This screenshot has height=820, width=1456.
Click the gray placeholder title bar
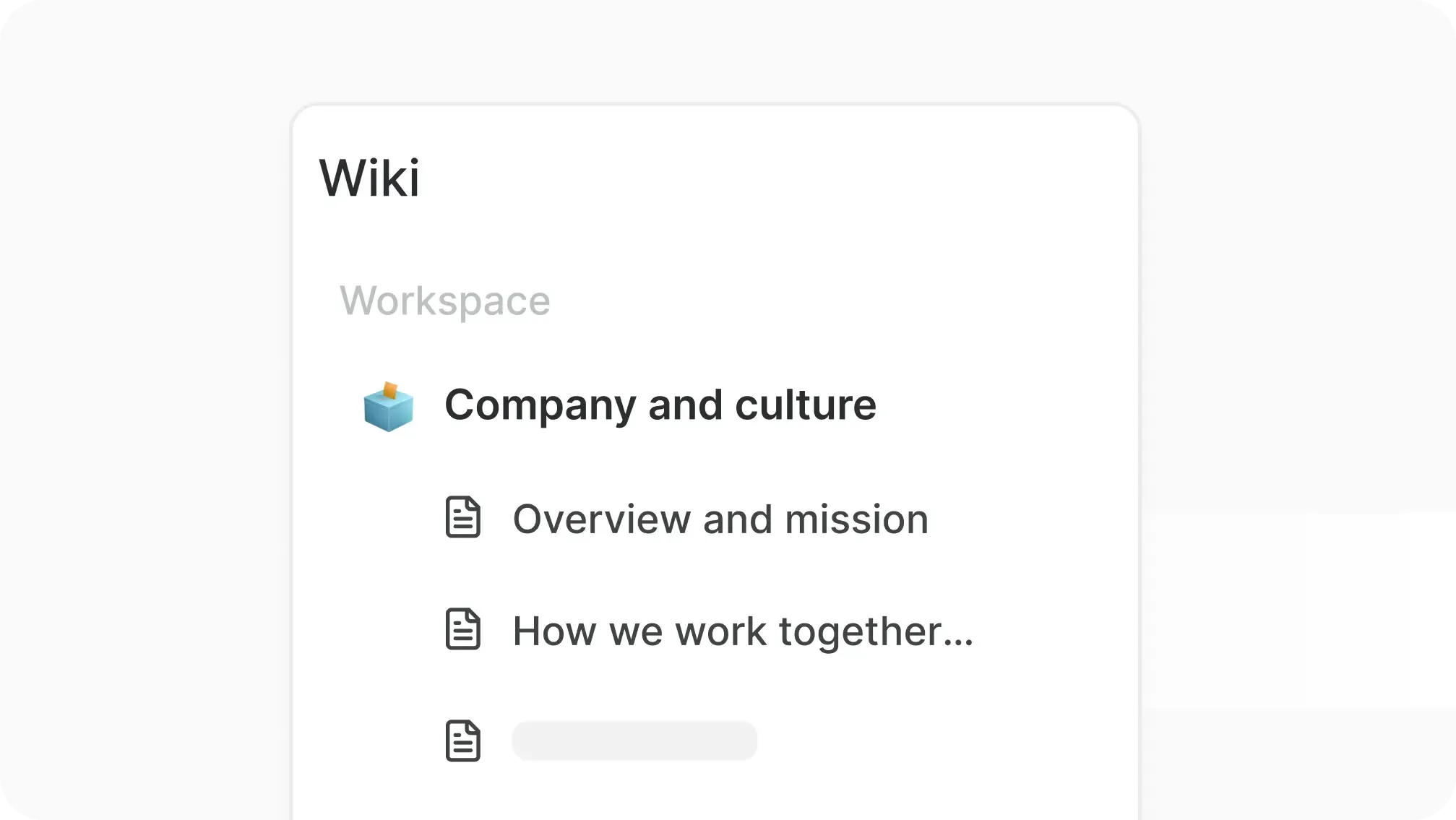(x=634, y=741)
